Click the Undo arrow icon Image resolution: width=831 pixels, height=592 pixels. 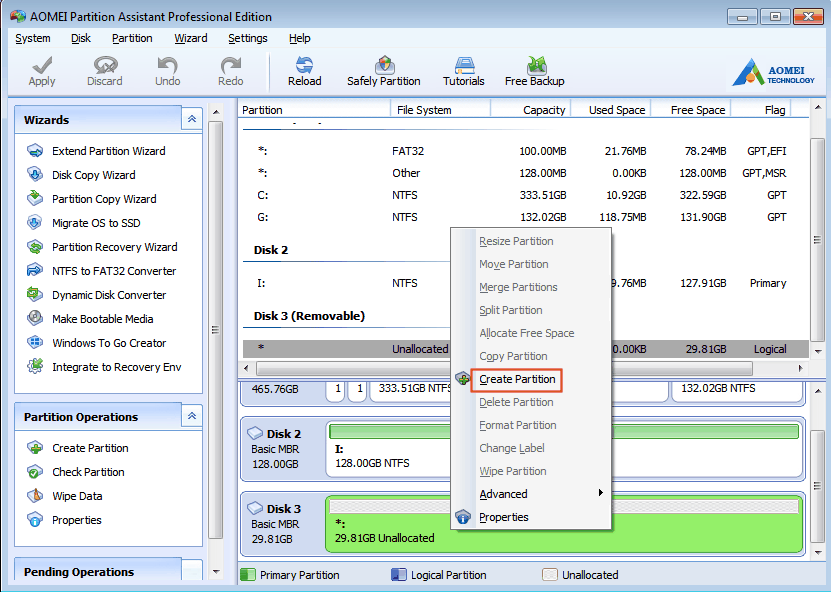coord(167,65)
